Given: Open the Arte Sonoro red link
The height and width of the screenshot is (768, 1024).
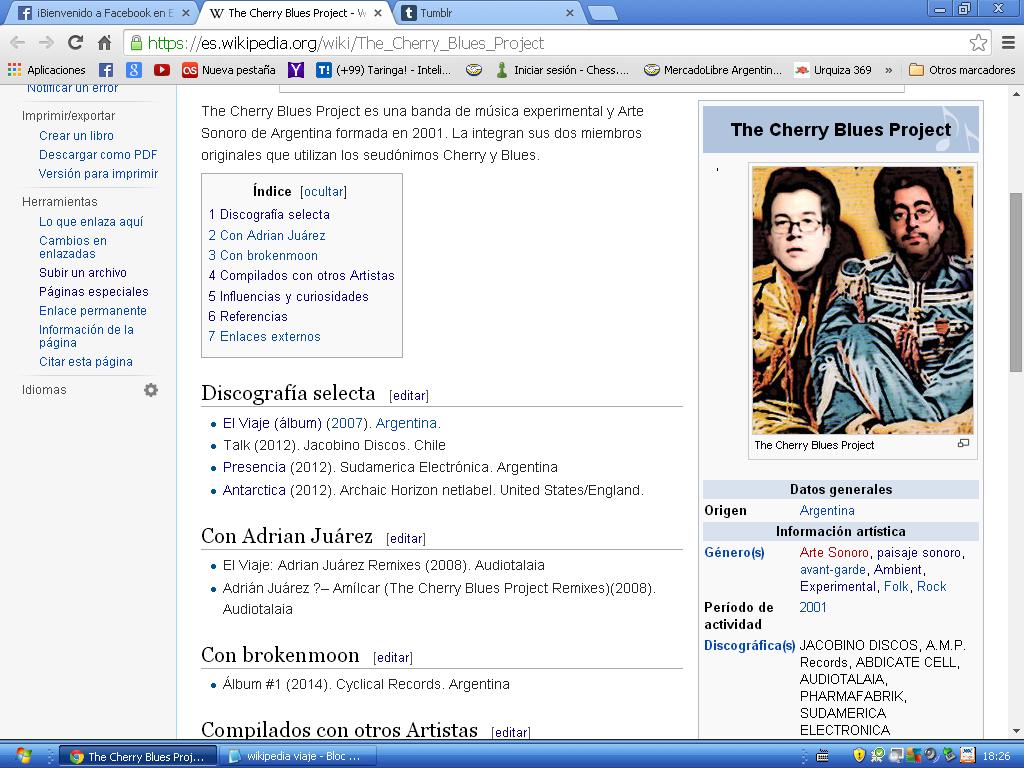Looking at the screenshot, I should tap(834, 552).
